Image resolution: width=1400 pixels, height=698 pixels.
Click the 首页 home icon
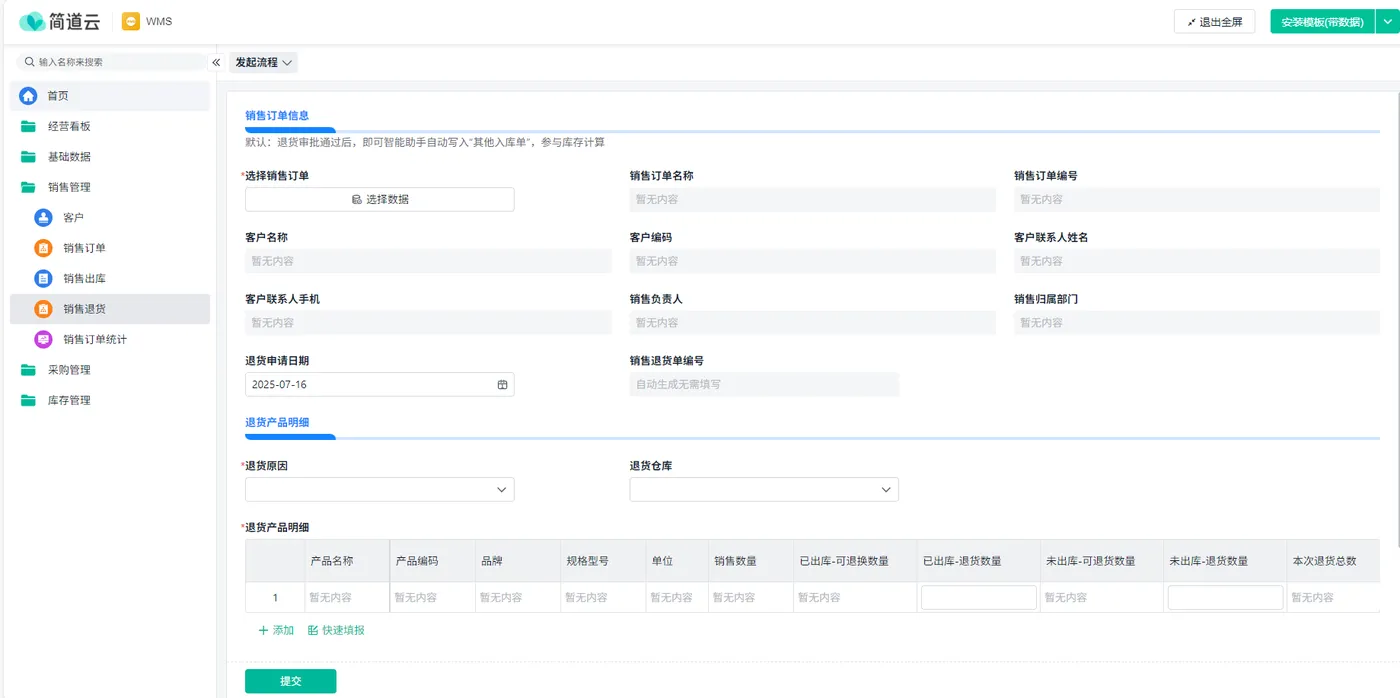click(28, 96)
